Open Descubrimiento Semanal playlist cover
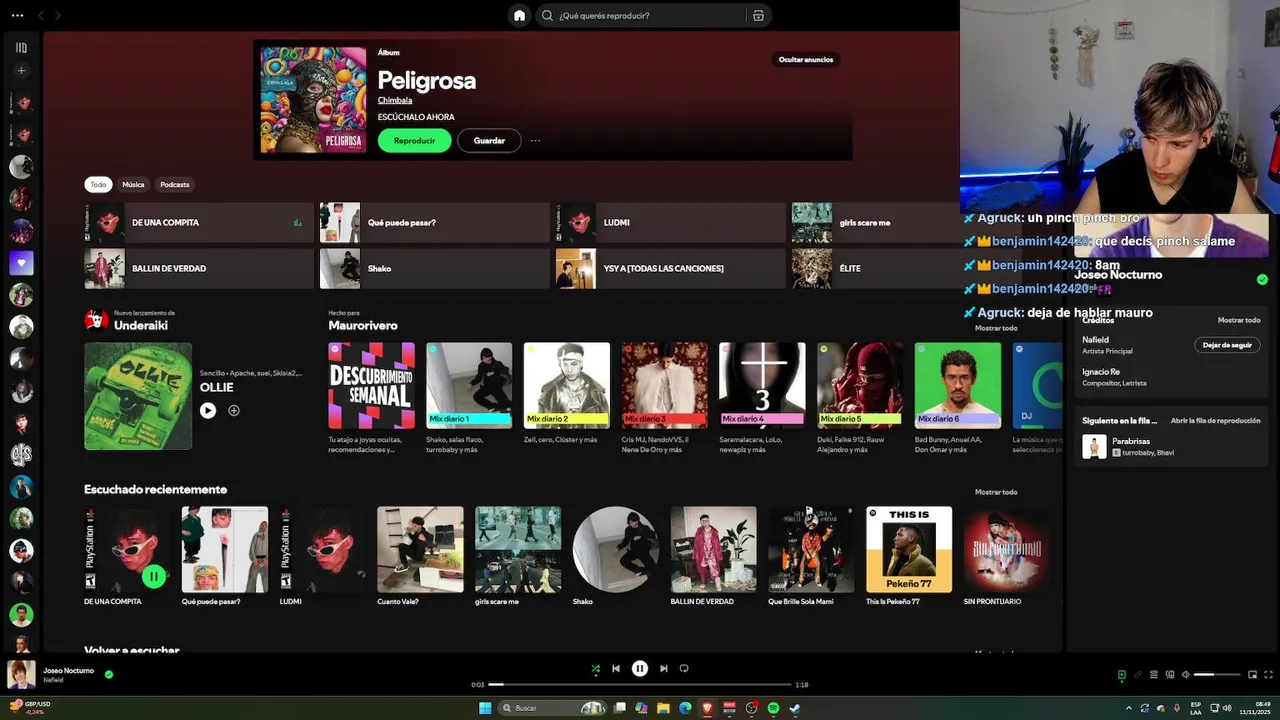Viewport: 1280px width, 720px height. click(372, 386)
